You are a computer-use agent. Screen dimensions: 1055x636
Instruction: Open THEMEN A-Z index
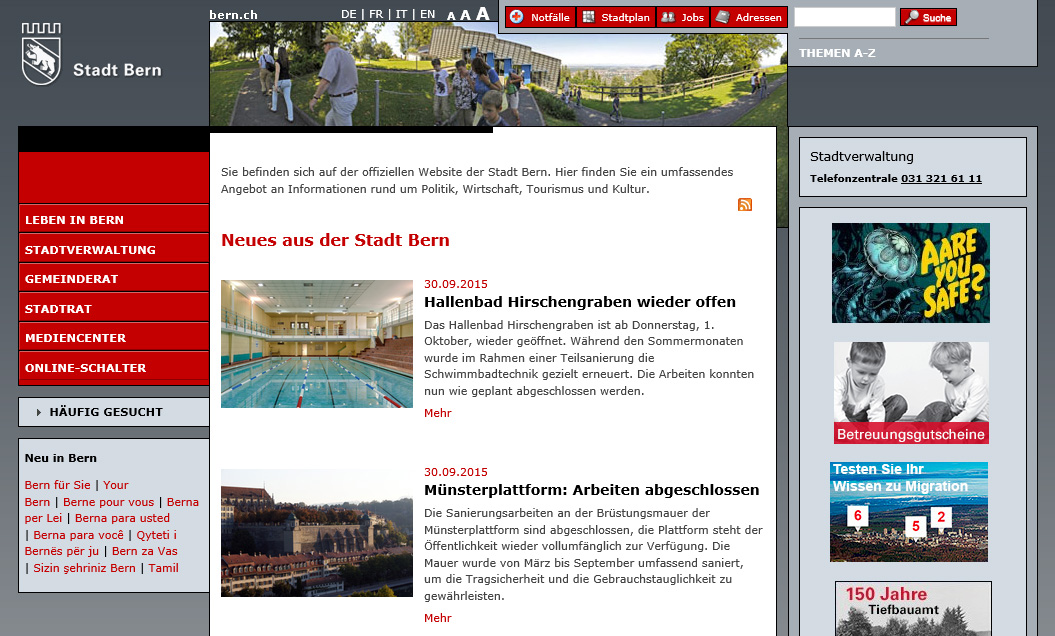(x=837, y=53)
